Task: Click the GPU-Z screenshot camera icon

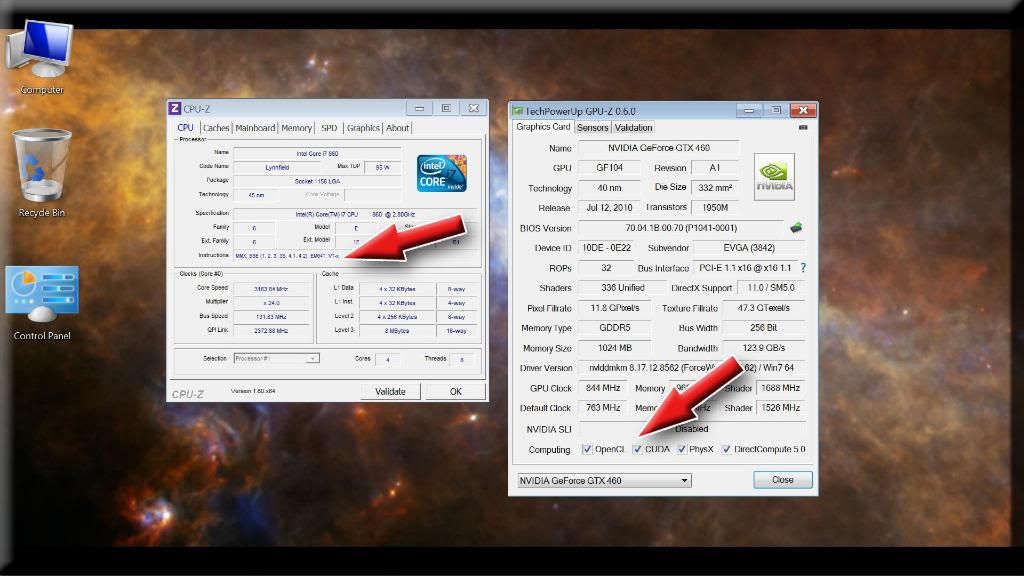Action: click(x=803, y=127)
